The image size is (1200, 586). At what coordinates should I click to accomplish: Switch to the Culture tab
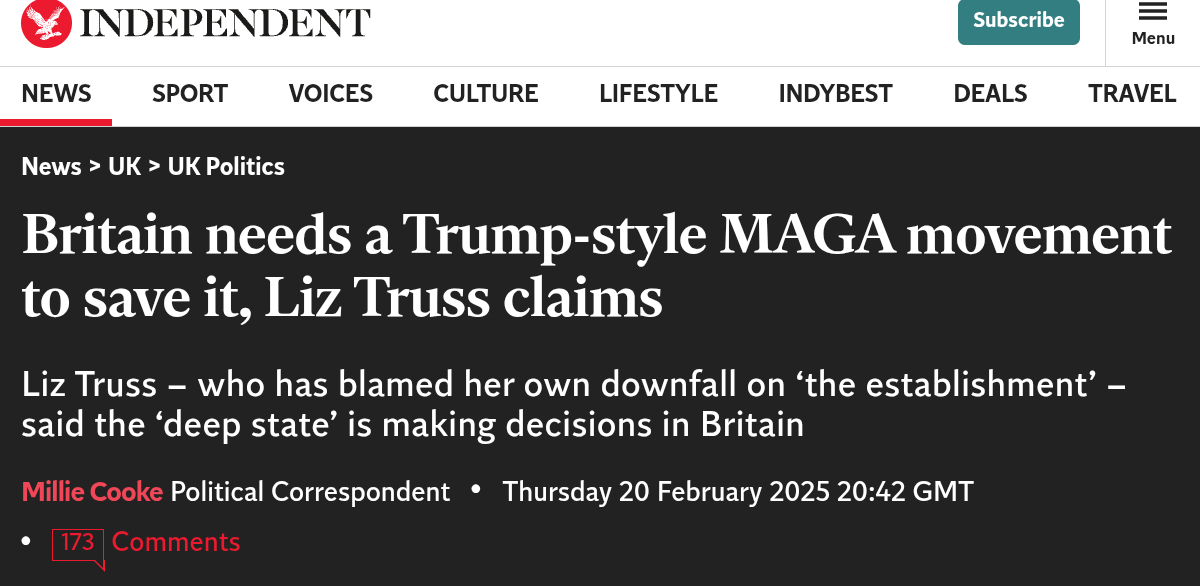click(x=485, y=94)
